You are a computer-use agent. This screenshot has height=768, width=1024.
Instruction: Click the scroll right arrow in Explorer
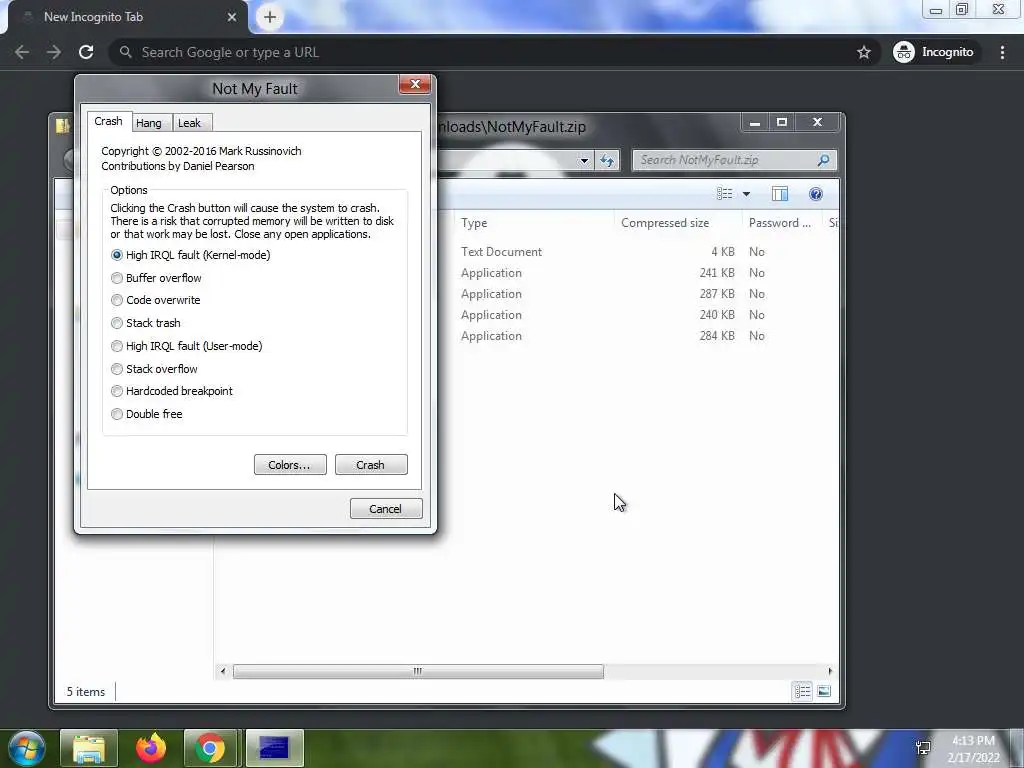click(830, 671)
